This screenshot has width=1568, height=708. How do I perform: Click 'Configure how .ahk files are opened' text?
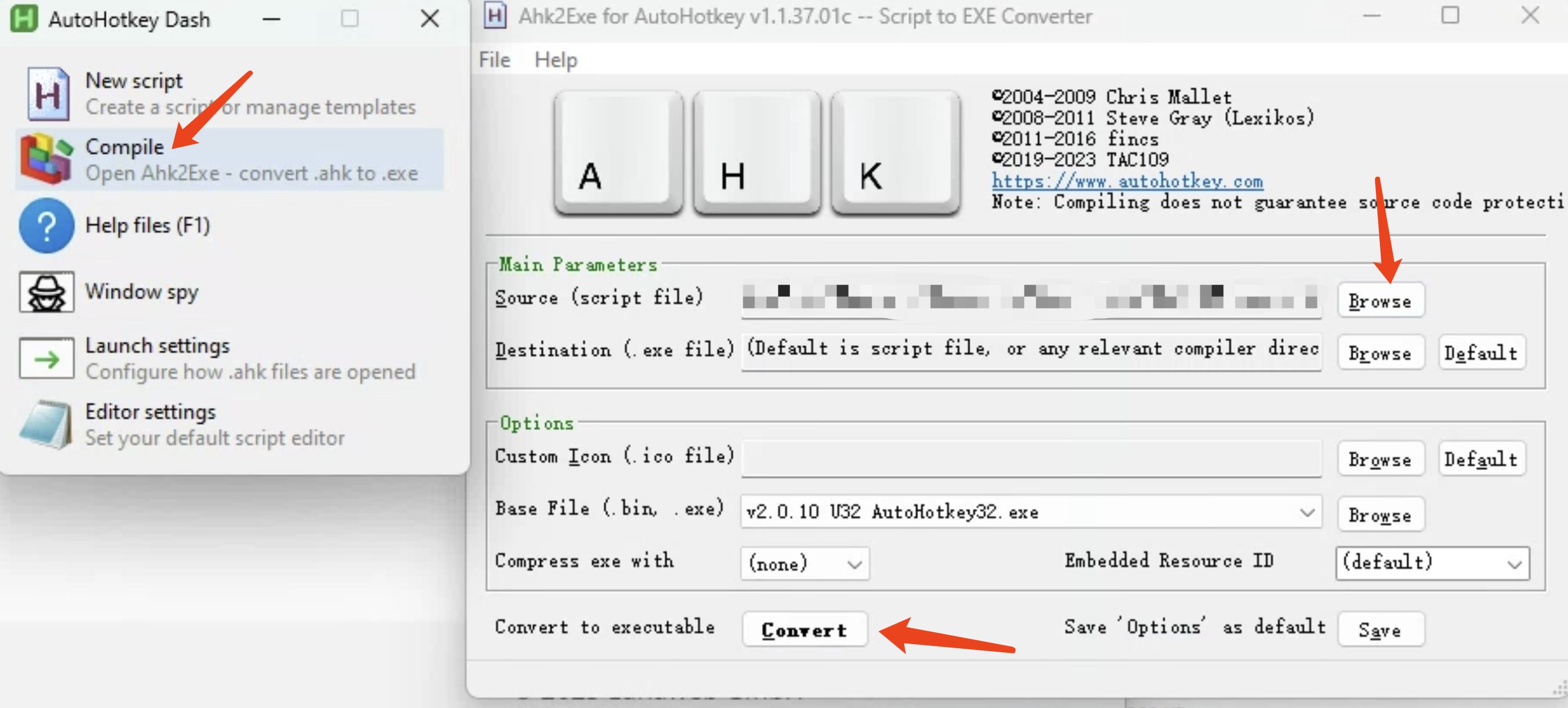coord(250,372)
